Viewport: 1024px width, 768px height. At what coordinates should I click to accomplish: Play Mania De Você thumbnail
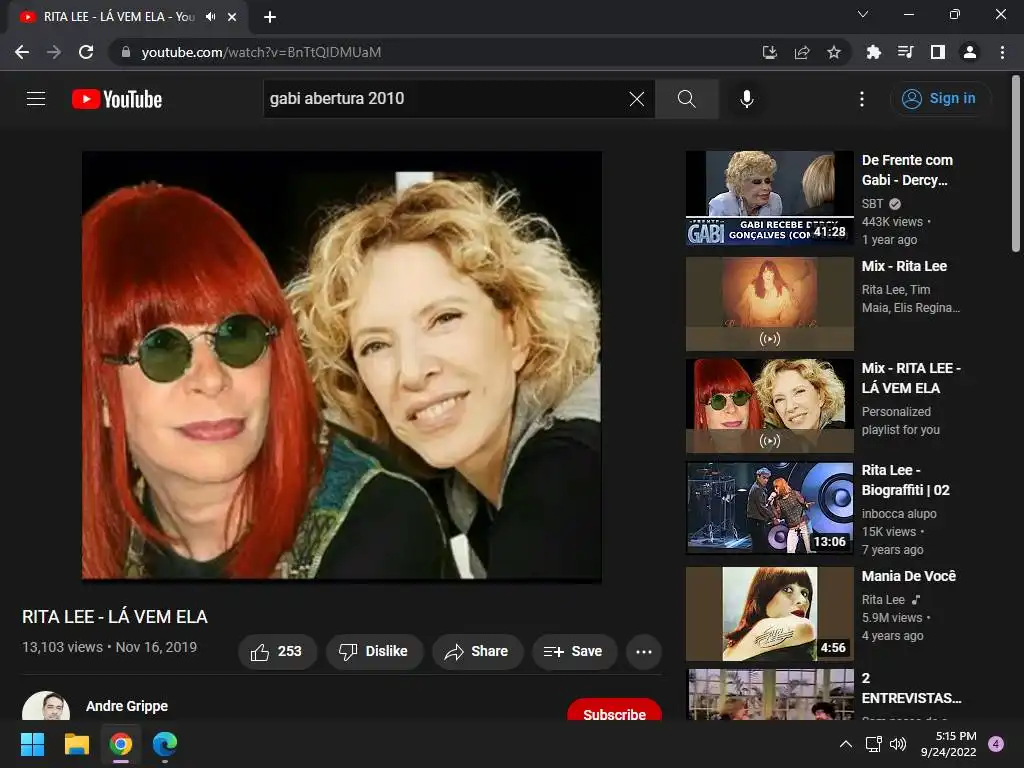click(769, 614)
